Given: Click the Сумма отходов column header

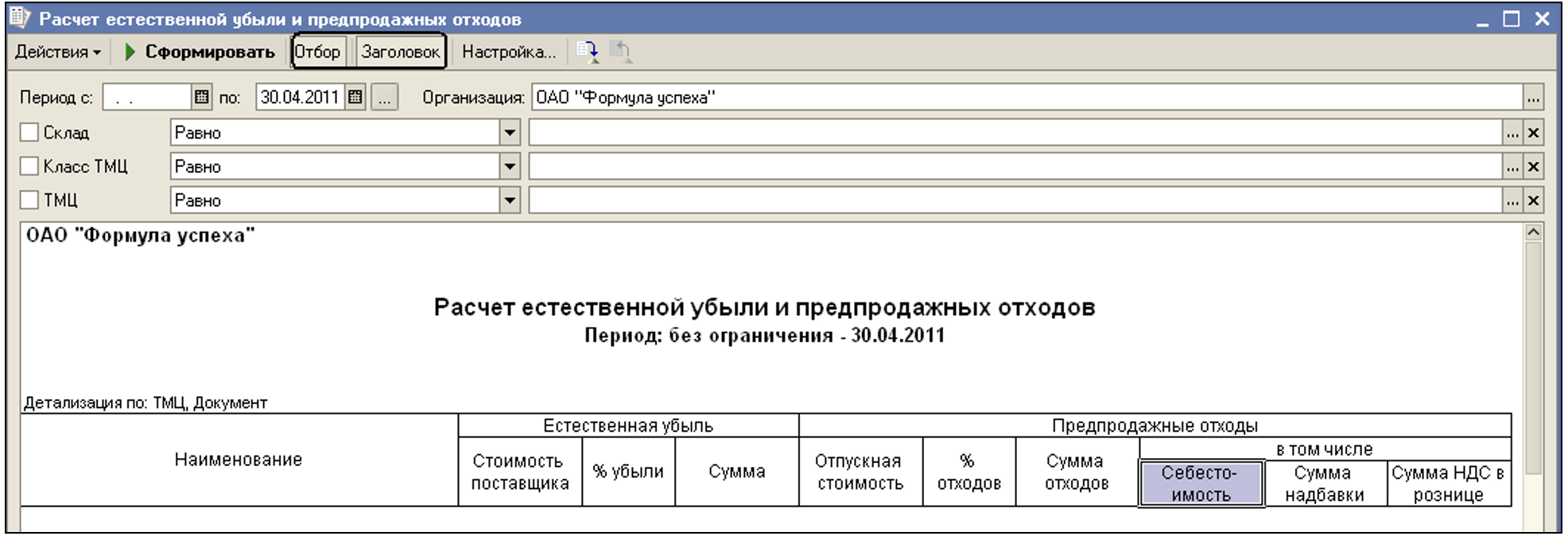Looking at the screenshot, I should (1077, 472).
